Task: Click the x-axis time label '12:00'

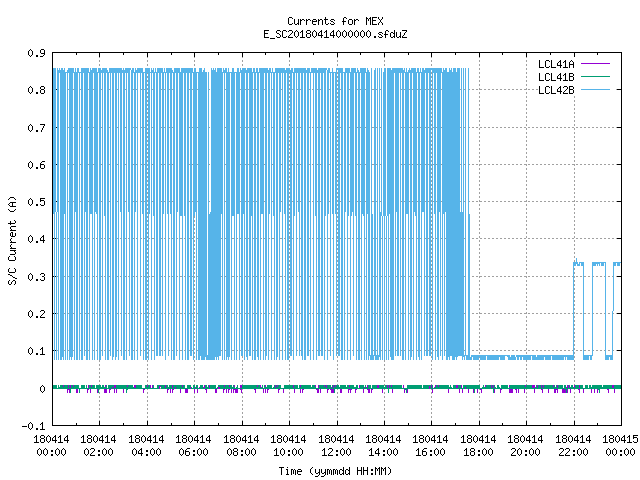Action: point(336,452)
